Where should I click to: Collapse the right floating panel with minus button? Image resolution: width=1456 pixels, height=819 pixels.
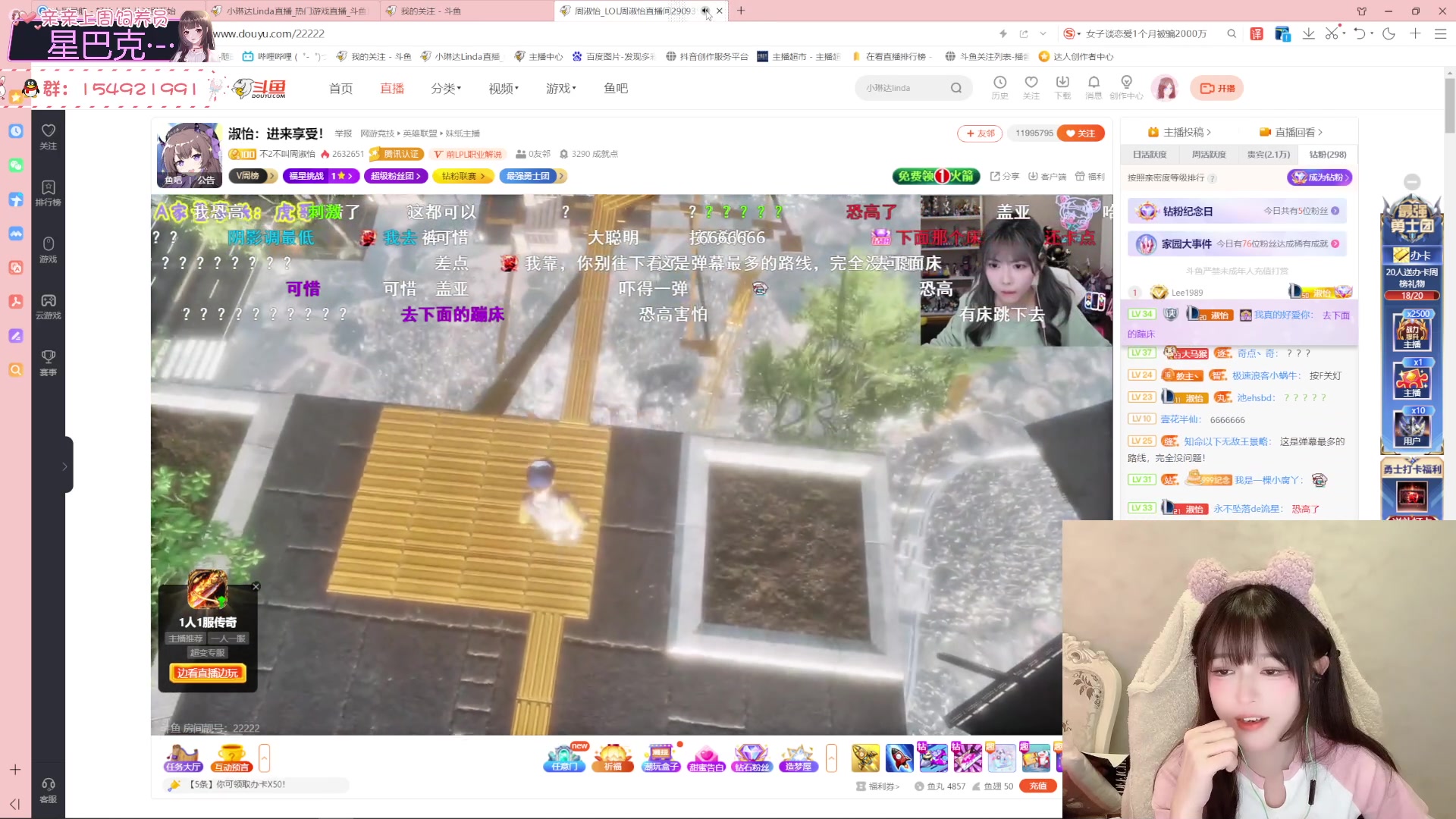[x=1412, y=182]
